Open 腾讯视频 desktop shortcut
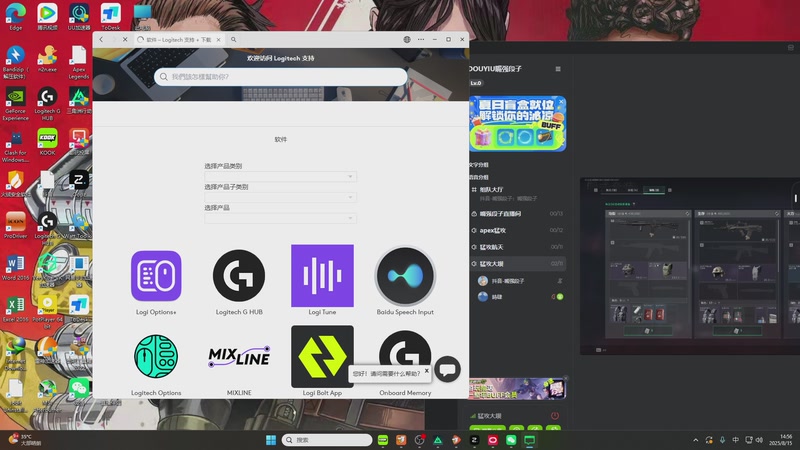Viewport: 800px width, 450px height. pos(47,17)
